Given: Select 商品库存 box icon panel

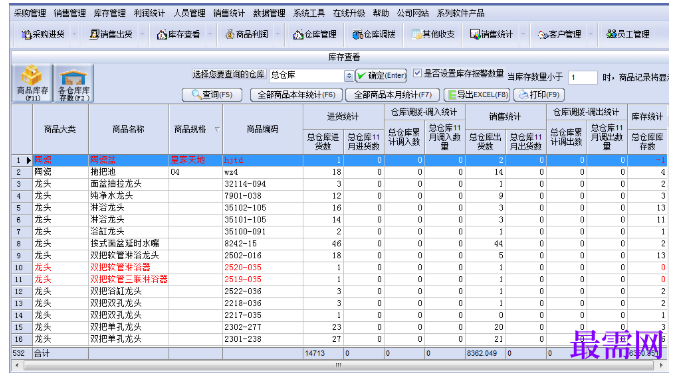Looking at the screenshot, I should click(x=32, y=83).
